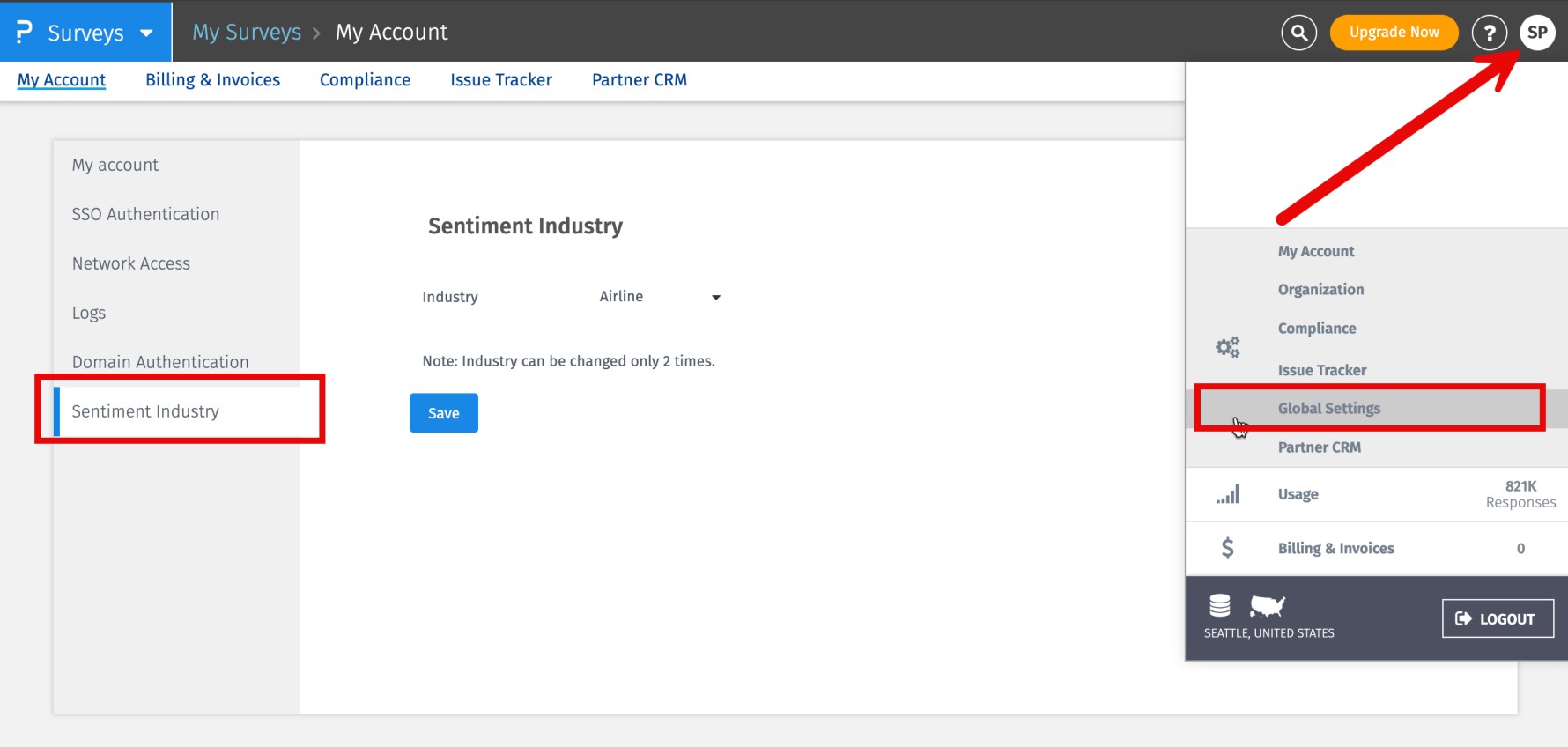Click the SP profile avatar
The width and height of the screenshot is (1568, 747).
tap(1537, 33)
